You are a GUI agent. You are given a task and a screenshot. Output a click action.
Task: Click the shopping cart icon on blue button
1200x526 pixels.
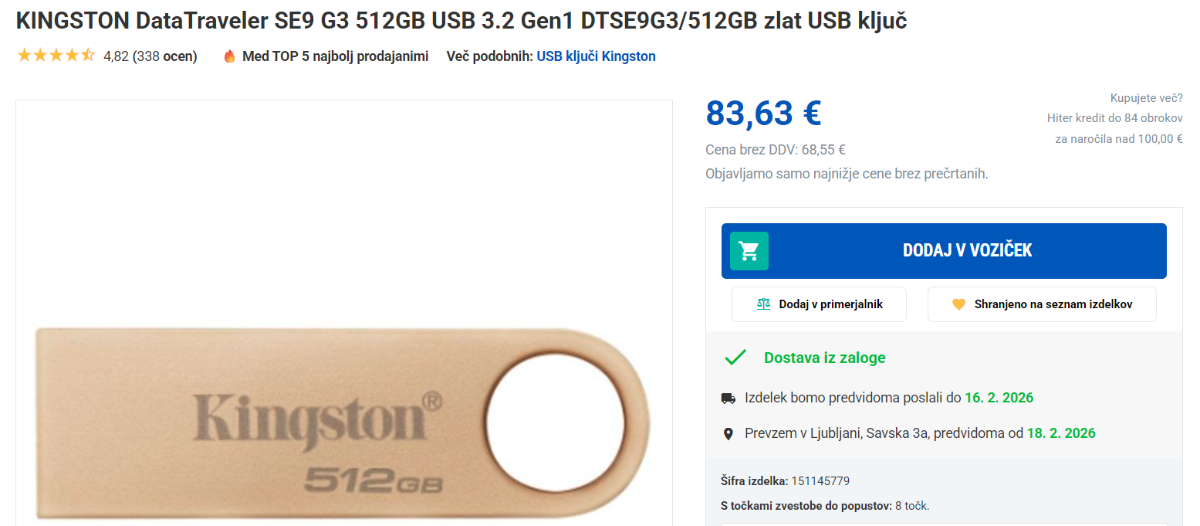tap(749, 251)
